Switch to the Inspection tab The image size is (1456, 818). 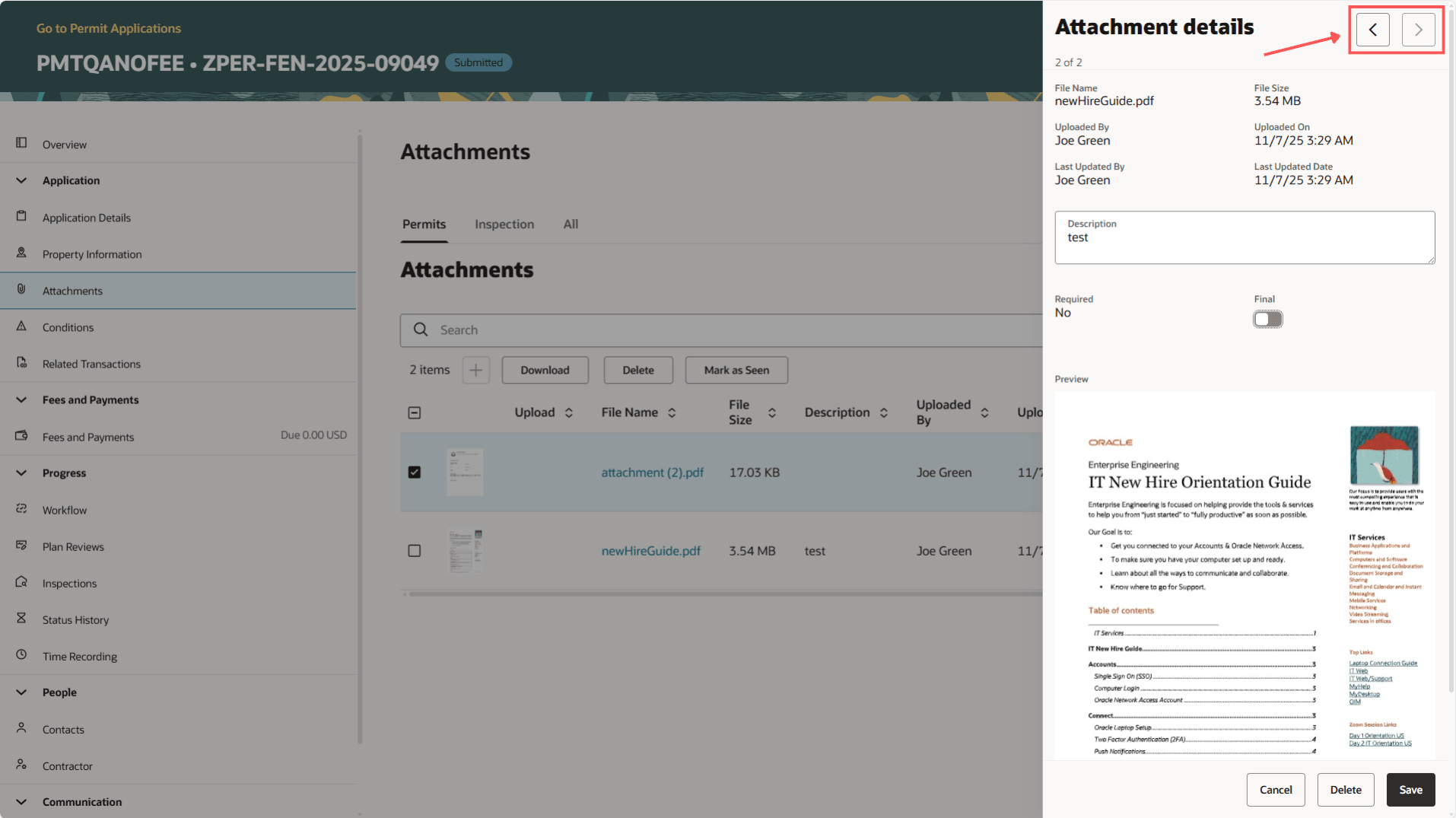pyautogui.click(x=504, y=224)
